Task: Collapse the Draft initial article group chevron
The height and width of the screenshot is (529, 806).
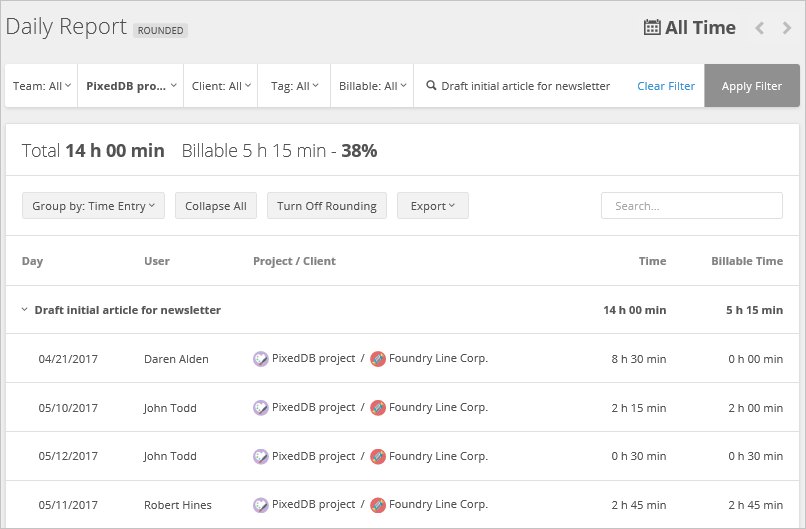Action: pos(24,309)
